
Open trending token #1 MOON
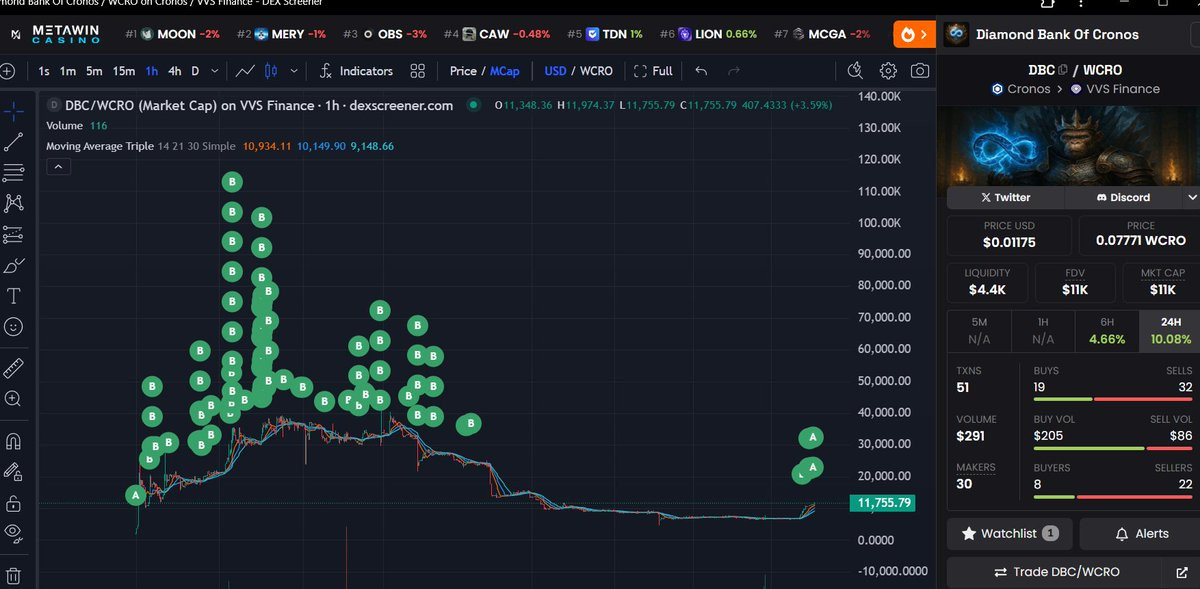point(172,34)
